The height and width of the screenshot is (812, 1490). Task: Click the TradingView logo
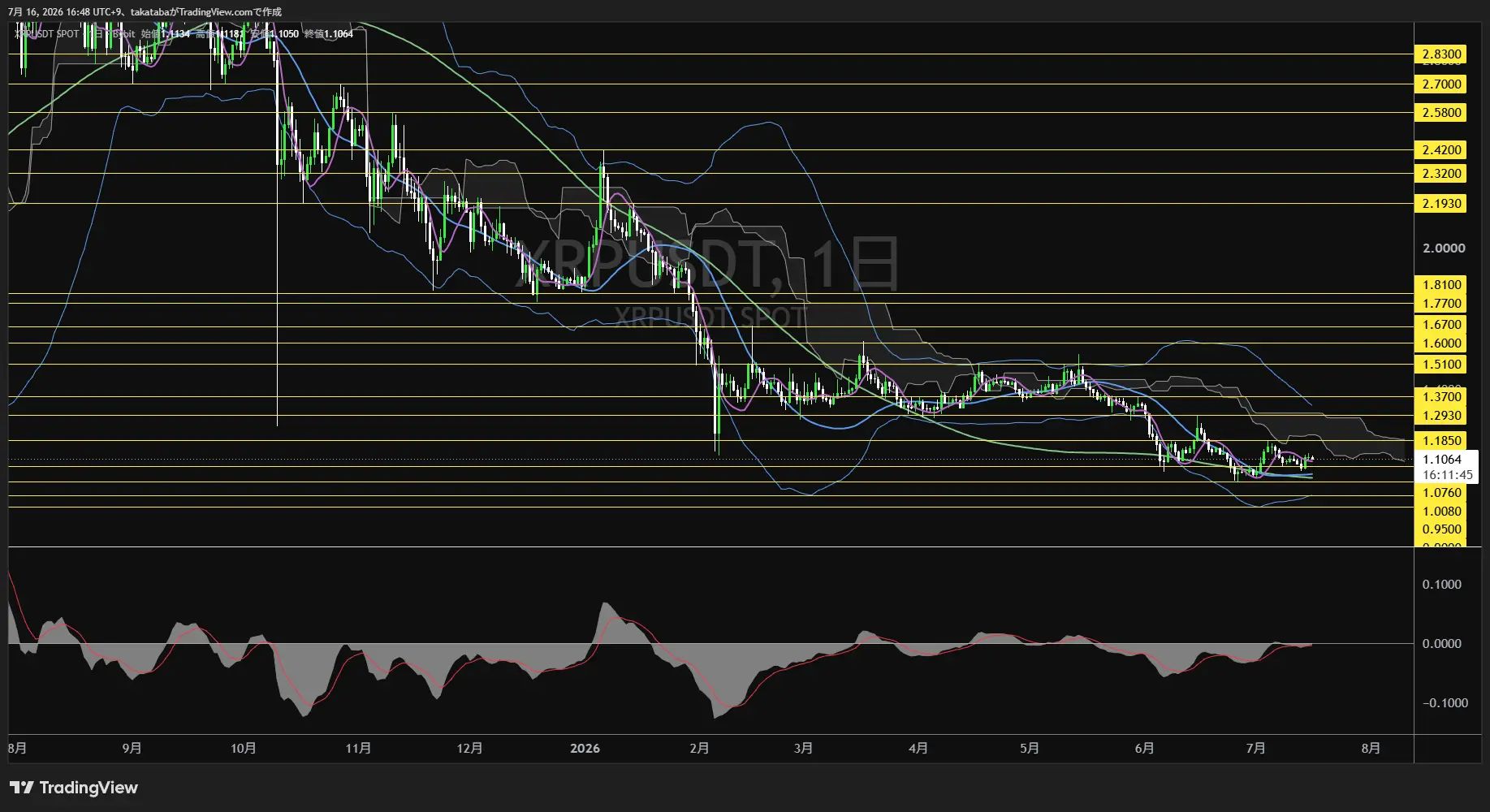point(74,788)
